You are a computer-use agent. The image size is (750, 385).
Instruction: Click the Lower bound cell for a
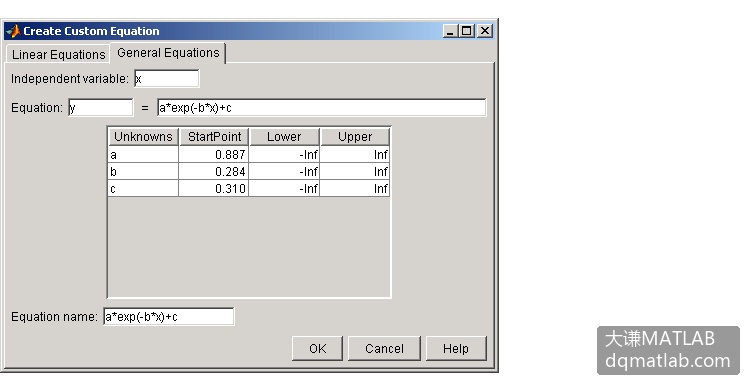coord(284,154)
